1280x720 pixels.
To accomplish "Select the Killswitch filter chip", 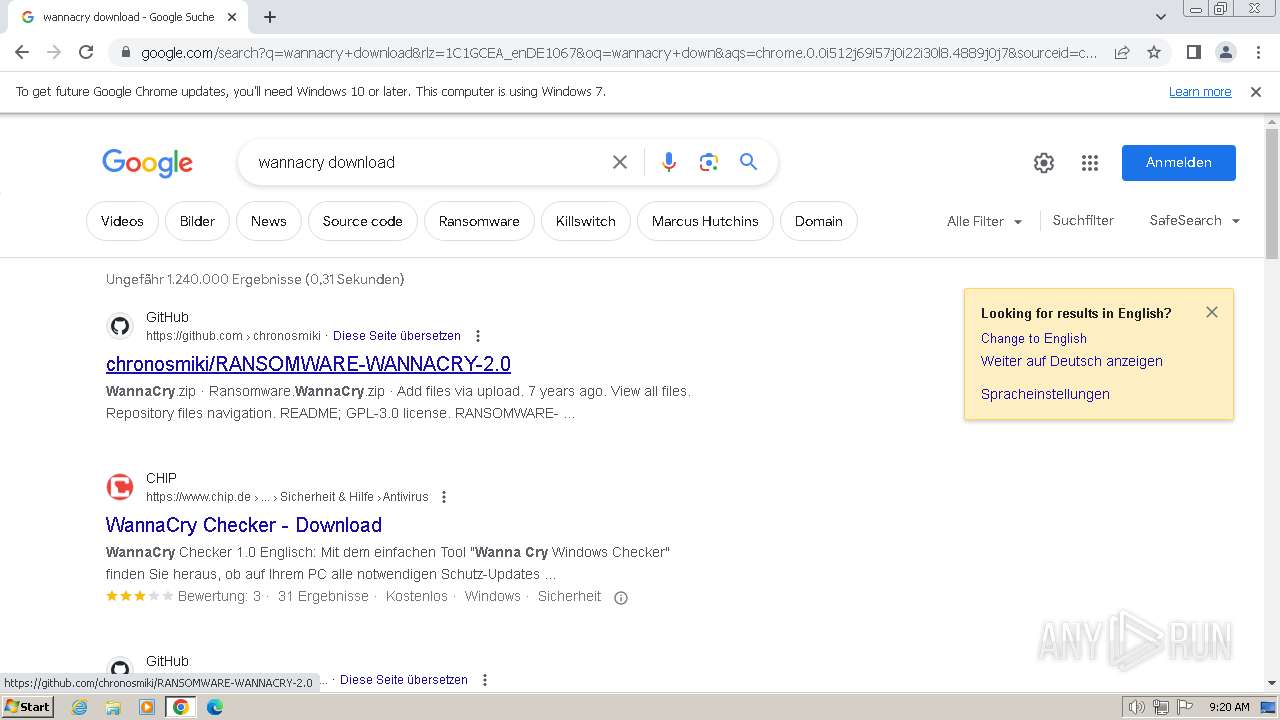I will tap(586, 221).
